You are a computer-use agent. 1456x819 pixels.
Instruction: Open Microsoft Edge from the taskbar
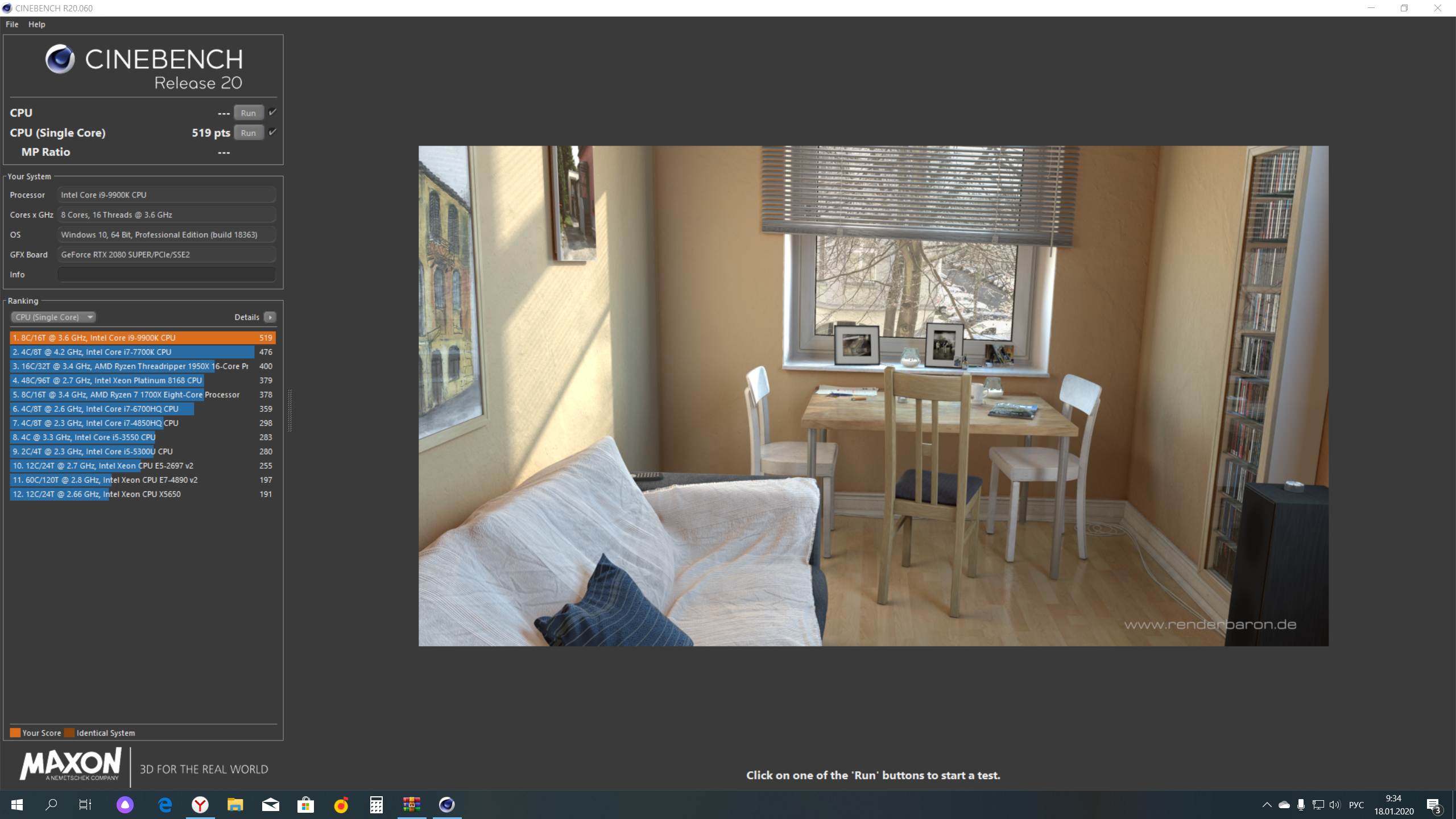pos(165,805)
